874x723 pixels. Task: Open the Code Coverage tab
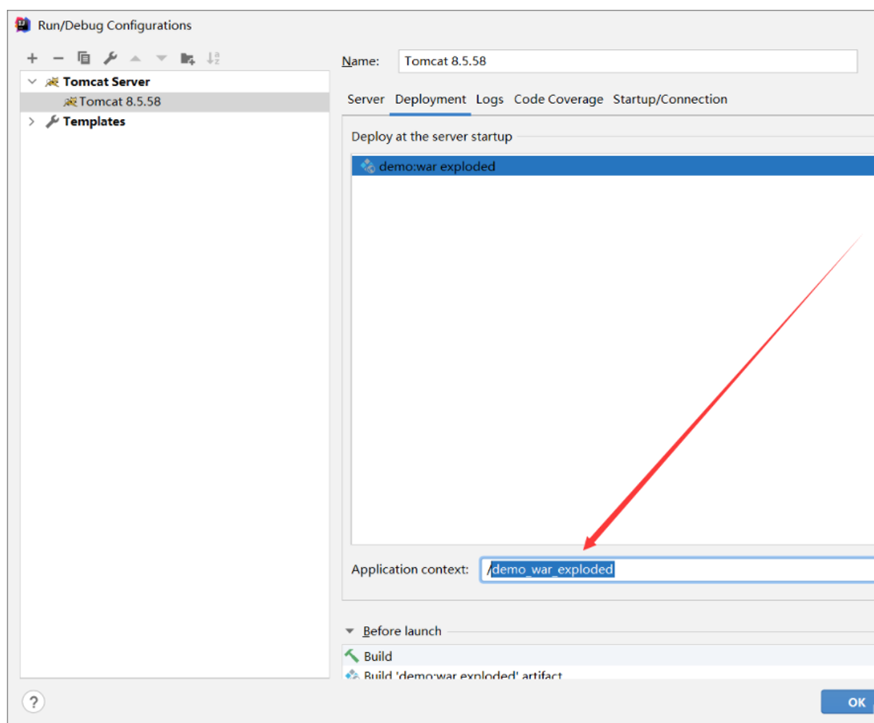(x=559, y=99)
